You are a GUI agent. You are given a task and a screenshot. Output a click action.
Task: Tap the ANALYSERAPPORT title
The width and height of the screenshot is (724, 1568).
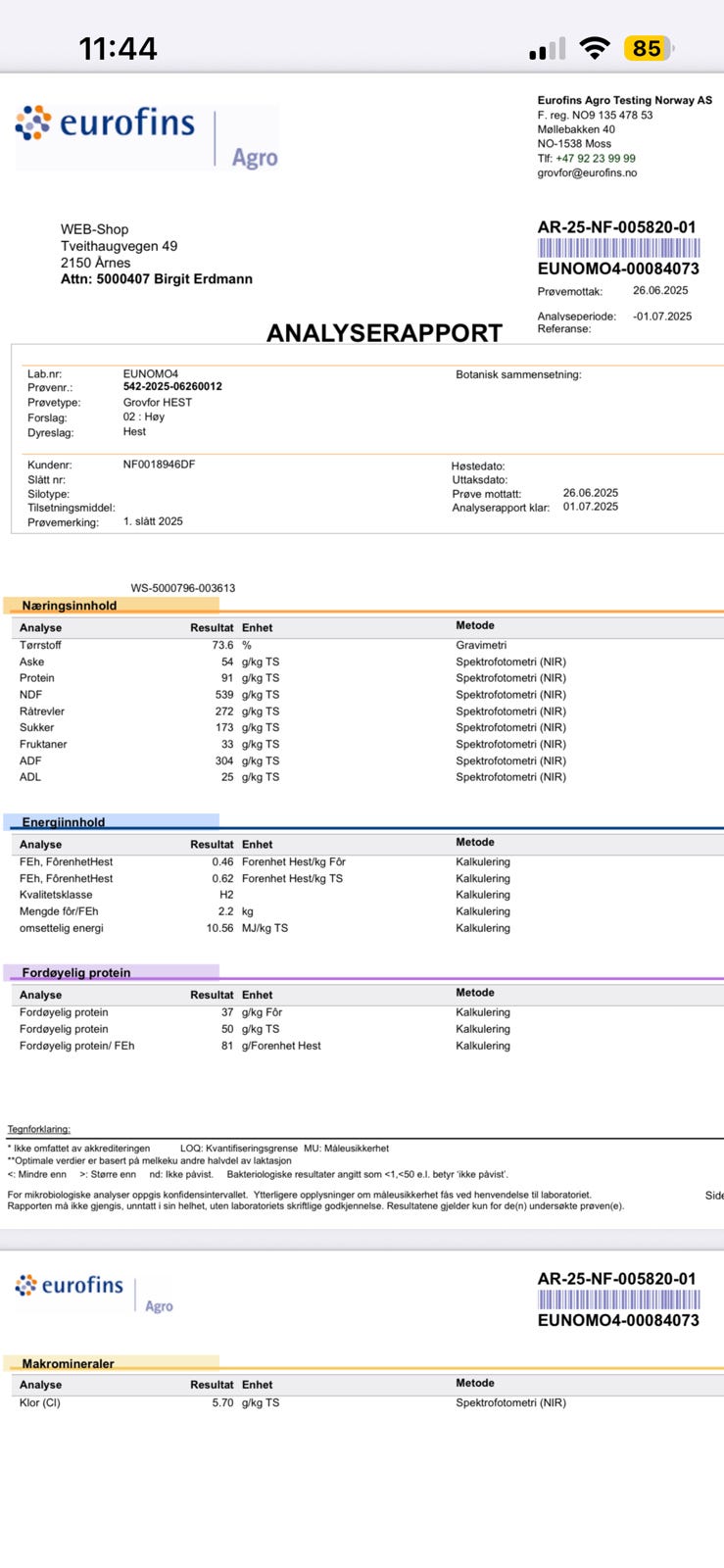pos(384,333)
